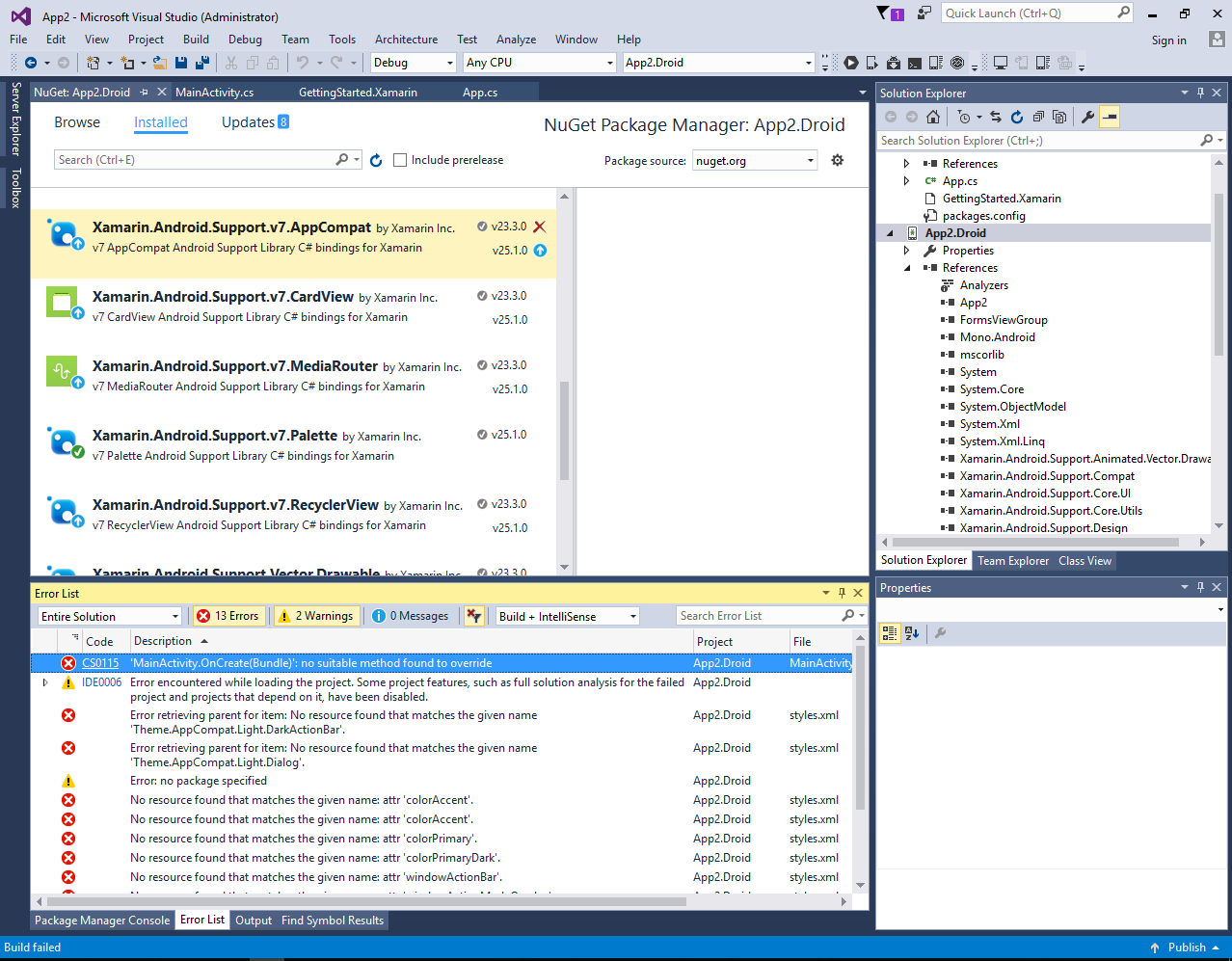Toggle the 13 Errors filter button
This screenshot has width=1232, height=961.
228,616
